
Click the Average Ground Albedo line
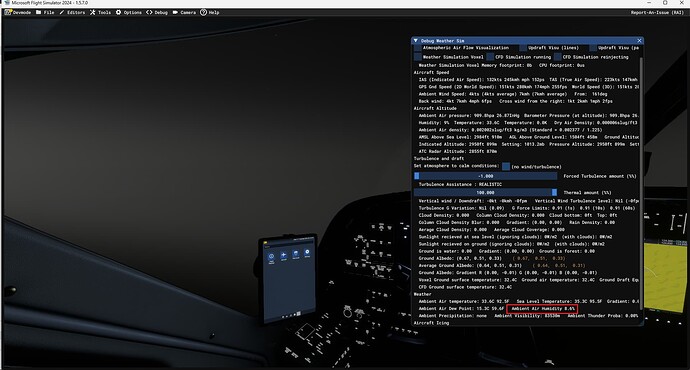(x=502, y=265)
